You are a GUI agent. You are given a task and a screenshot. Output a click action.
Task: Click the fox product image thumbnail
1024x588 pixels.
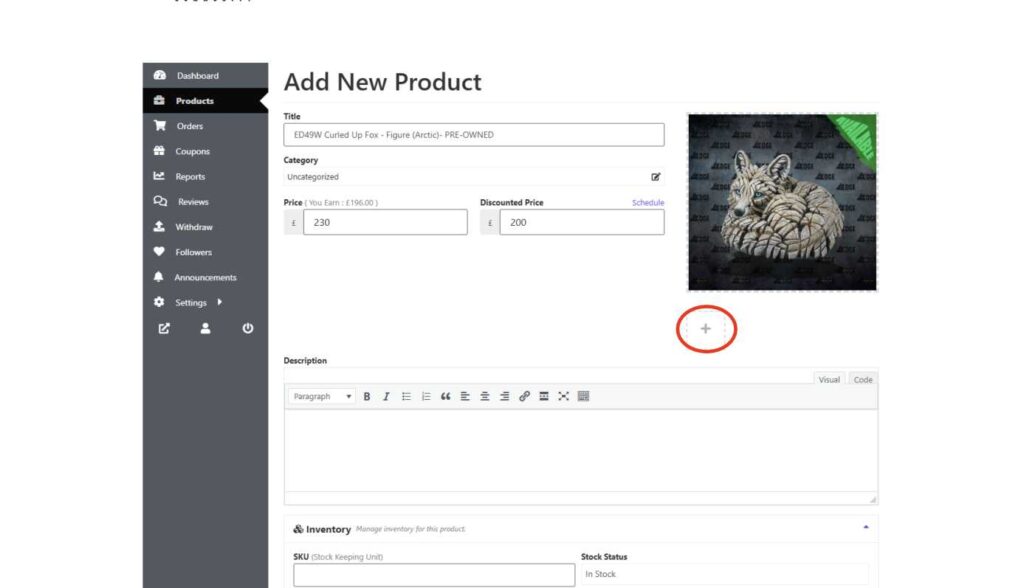(782, 202)
